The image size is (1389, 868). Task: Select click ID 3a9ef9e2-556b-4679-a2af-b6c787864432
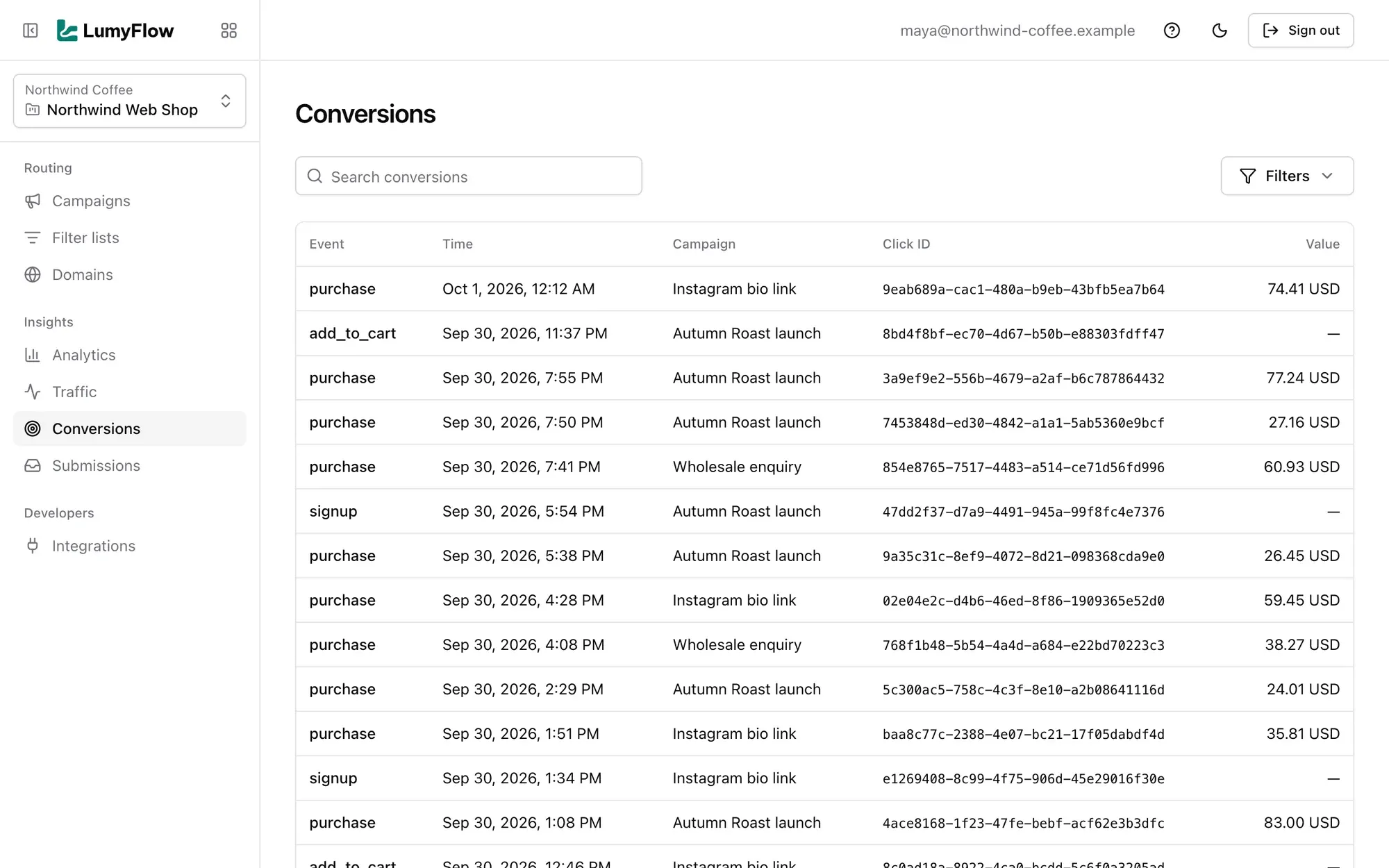(1023, 378)
